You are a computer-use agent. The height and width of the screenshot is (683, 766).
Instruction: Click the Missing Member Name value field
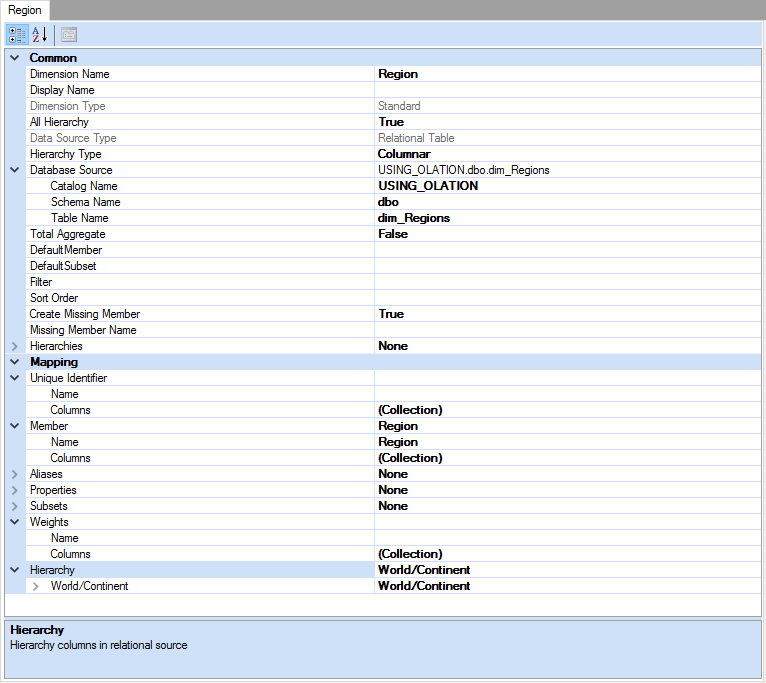coord(568,330)
